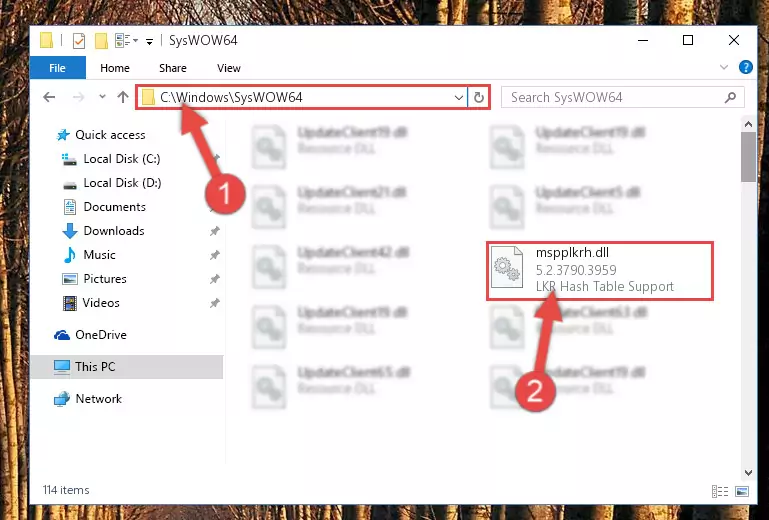
Task: Maximize the SysWOW64 window
Action: [x=688, y=40]
